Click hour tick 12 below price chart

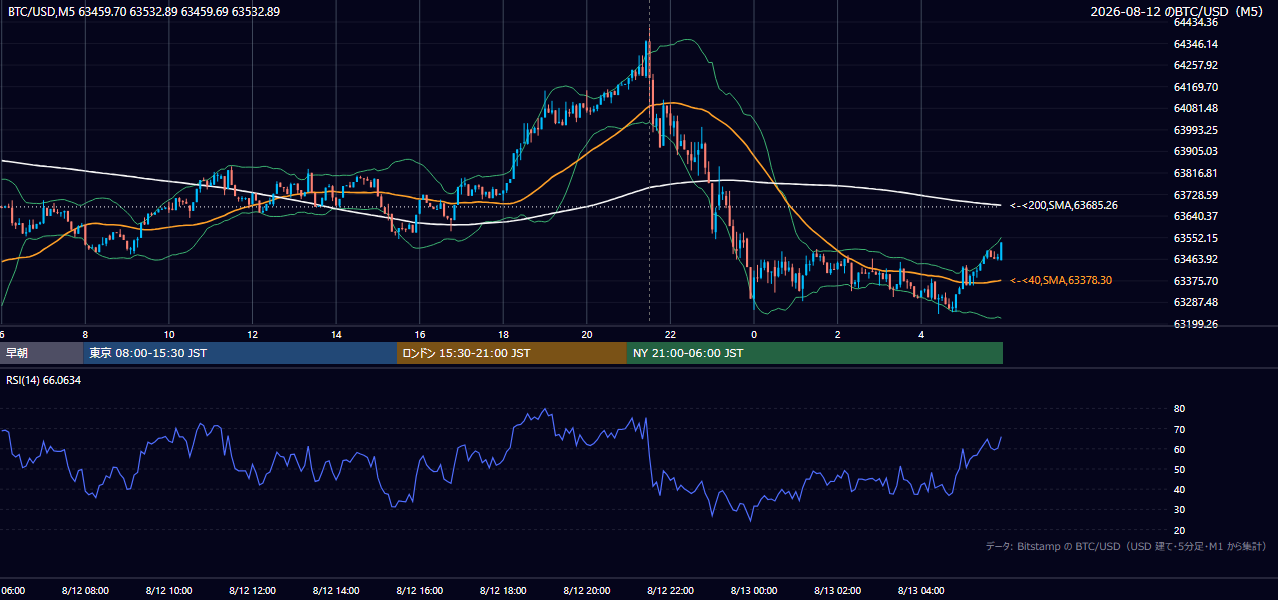pyautogui.click(x=253, y=334)
